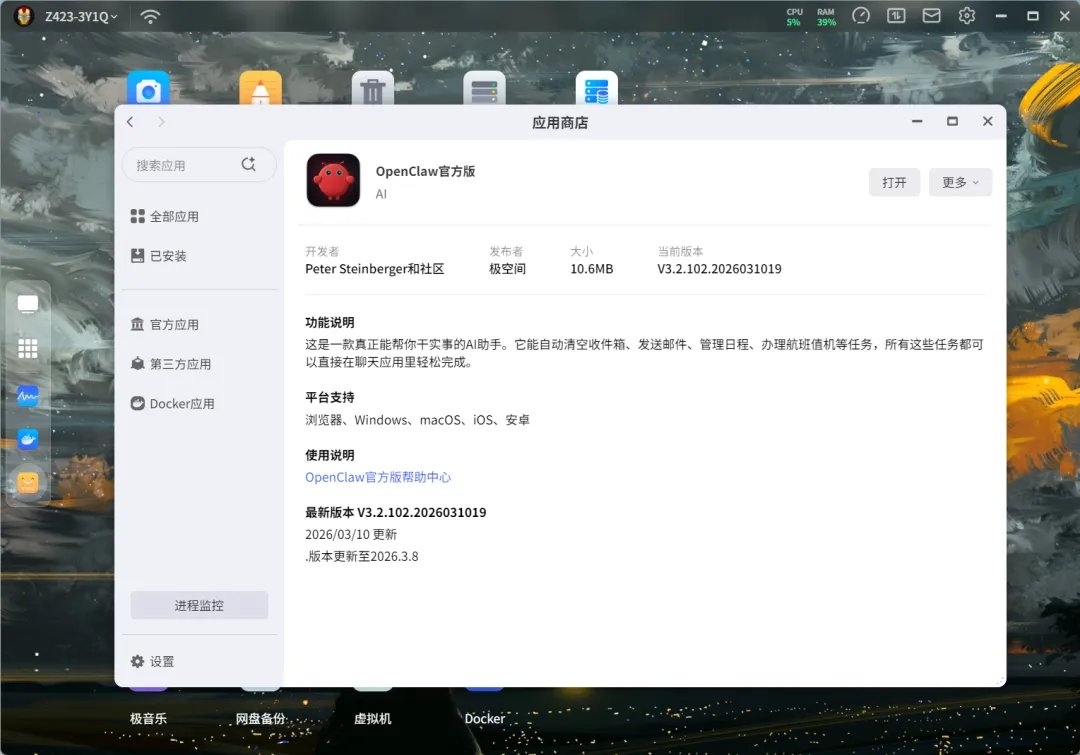
Task: Go back in the App Store window
Action: (x=130, y=122)
